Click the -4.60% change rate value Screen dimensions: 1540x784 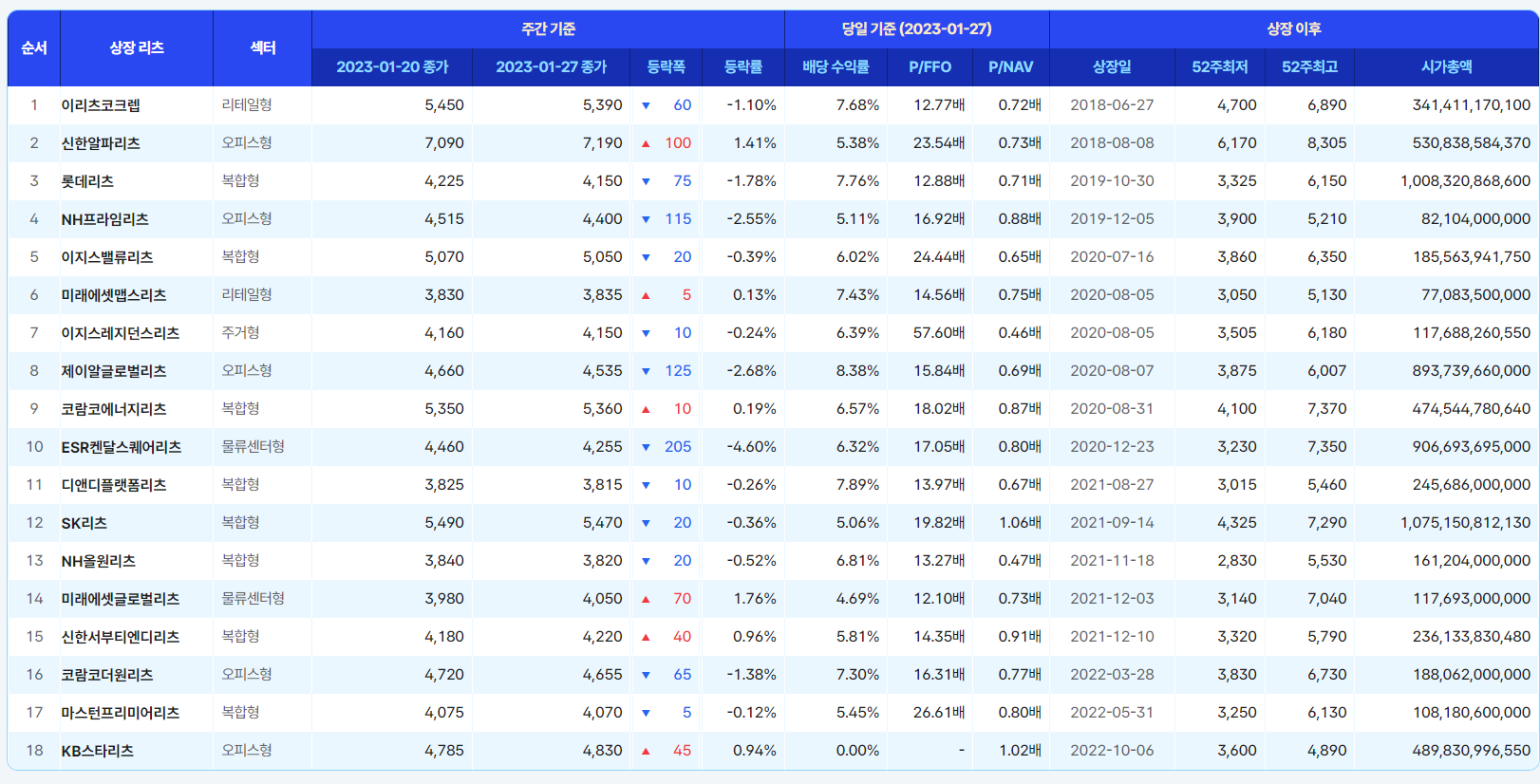point(751,447)
